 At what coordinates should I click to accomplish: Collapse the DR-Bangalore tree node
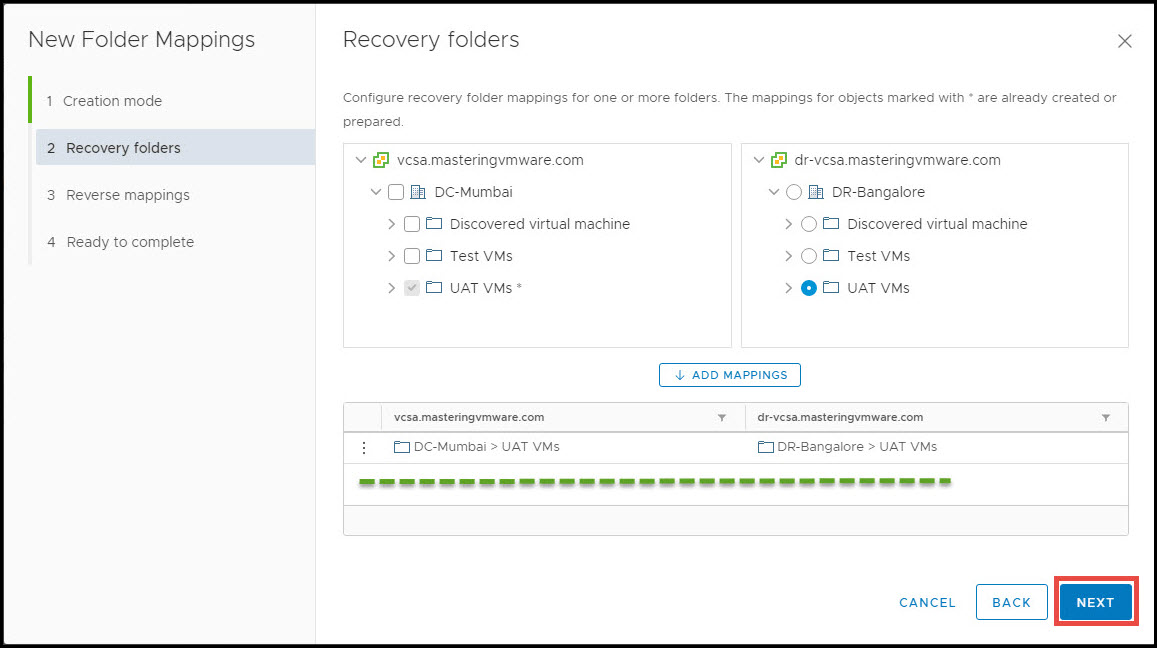tap(773, 192)
